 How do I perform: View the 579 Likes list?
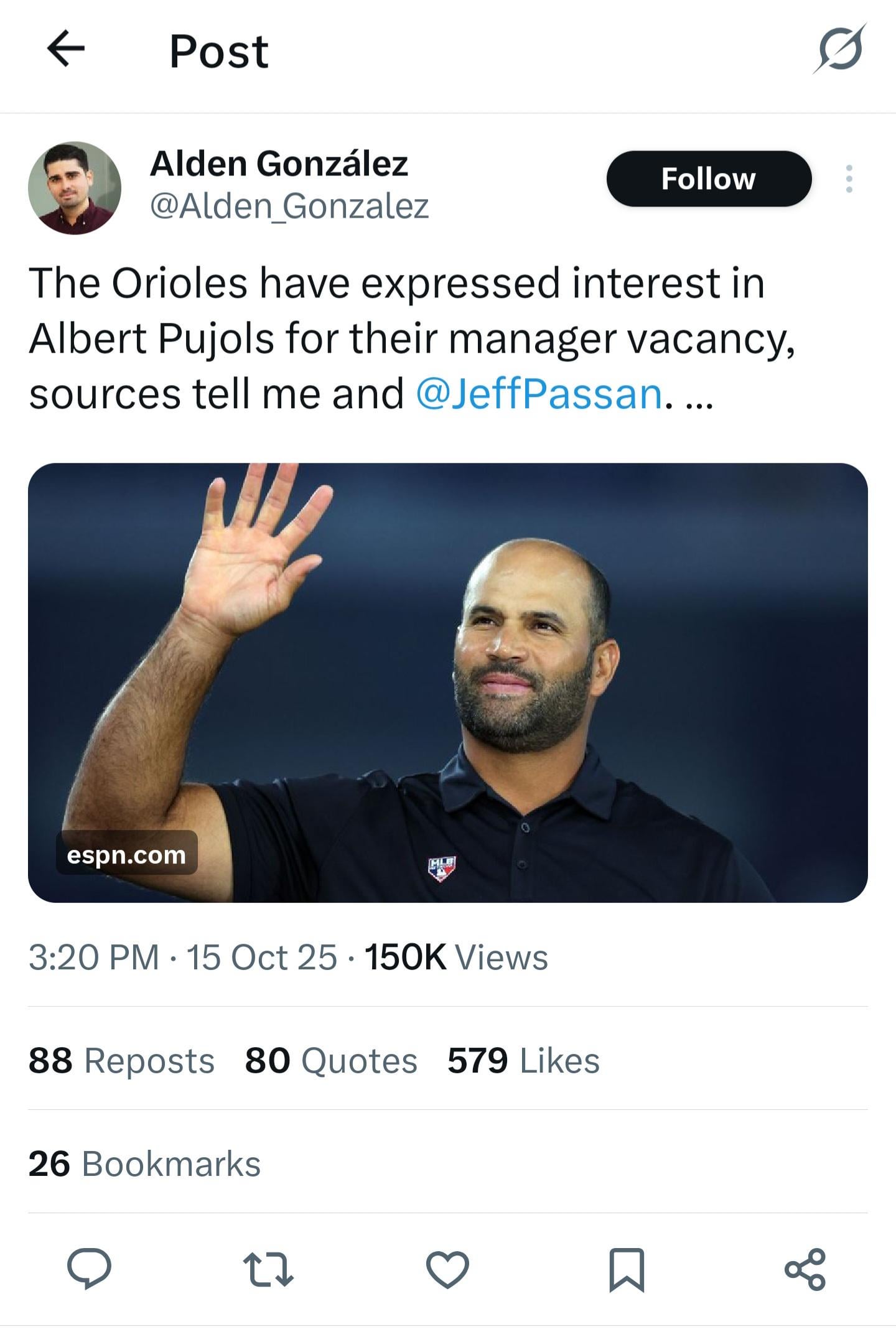click(x=523, y=1061)
